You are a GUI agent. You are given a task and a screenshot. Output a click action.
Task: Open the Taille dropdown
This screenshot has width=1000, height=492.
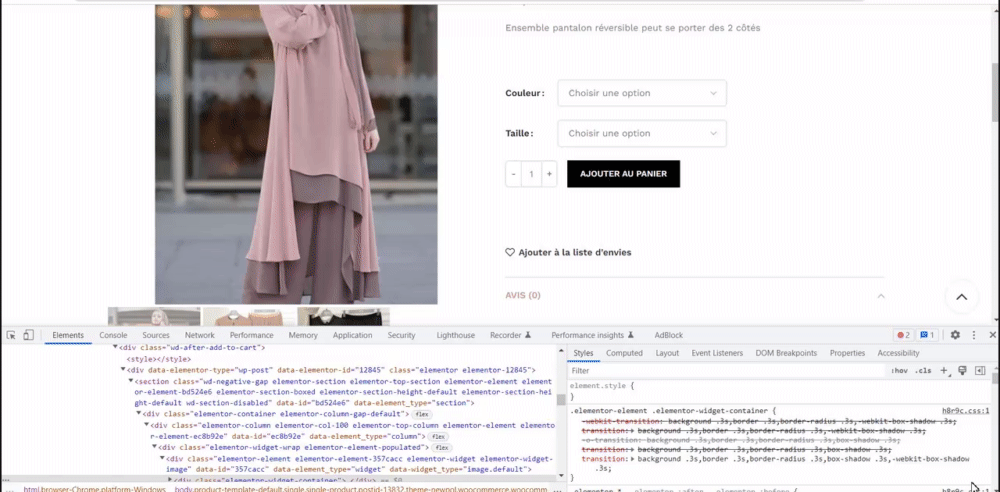point(642,133)
